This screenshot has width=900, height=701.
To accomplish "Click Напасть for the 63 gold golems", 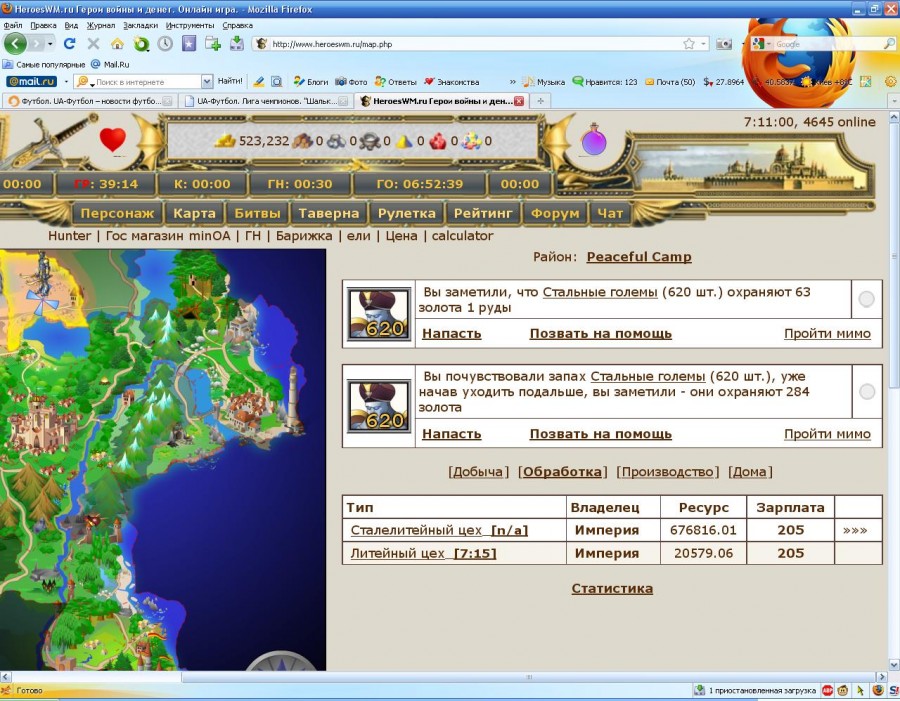I will [452, 334].
